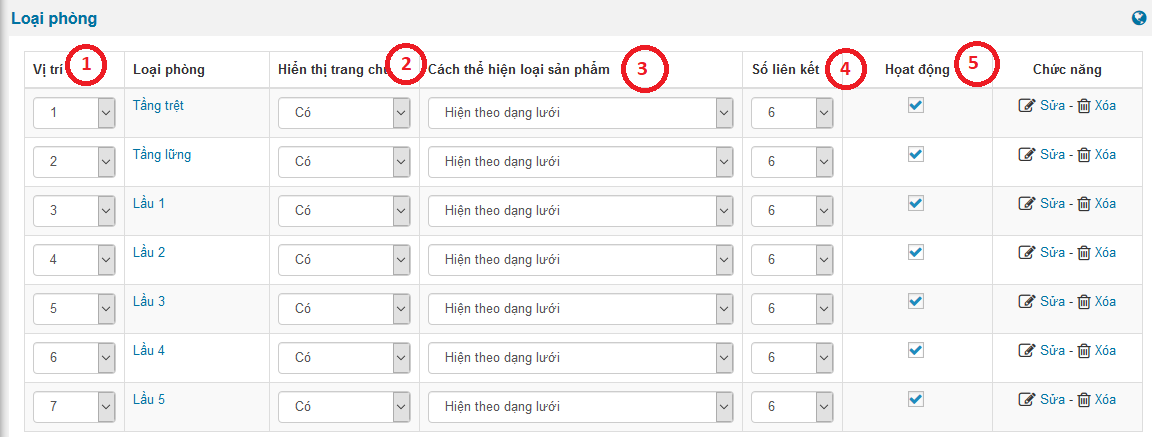This screenshot has width=1152, height=437.
Task: Click the trash icon for Tầng trệt
Action: [x=1083, y=106]
